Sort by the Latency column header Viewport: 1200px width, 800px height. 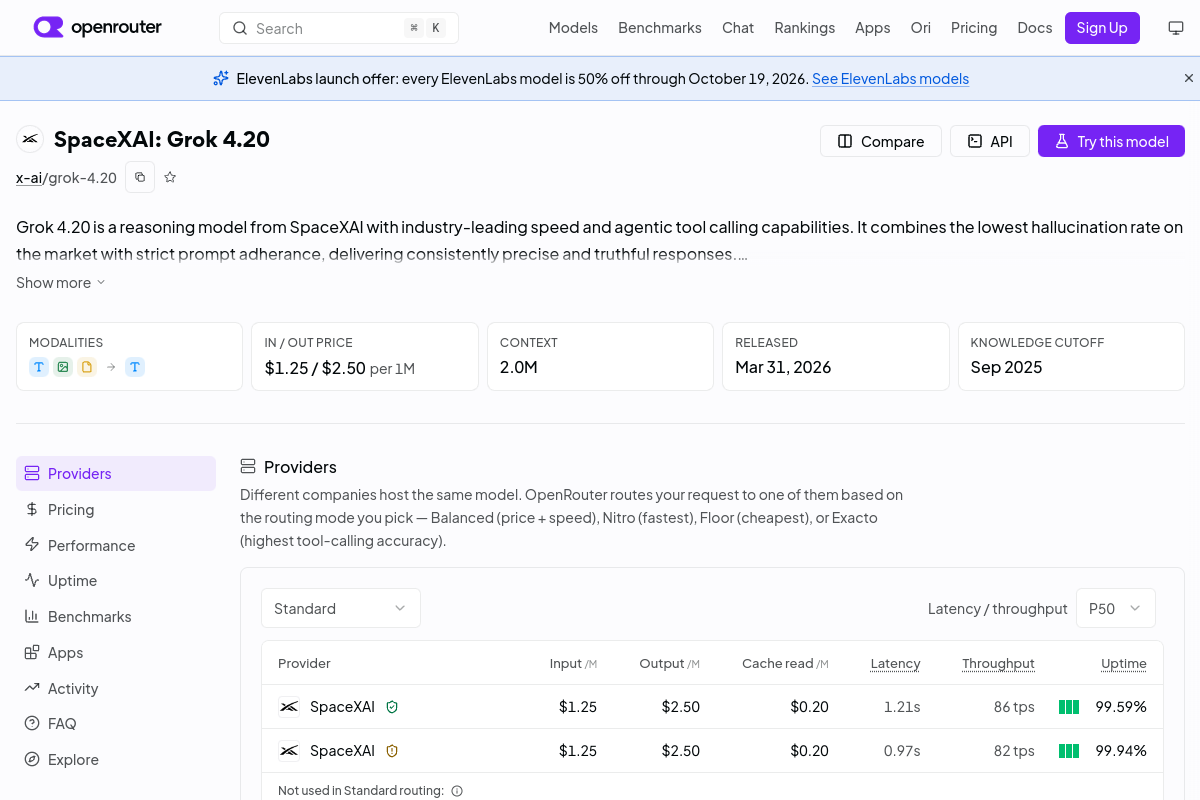click(895, 664)
